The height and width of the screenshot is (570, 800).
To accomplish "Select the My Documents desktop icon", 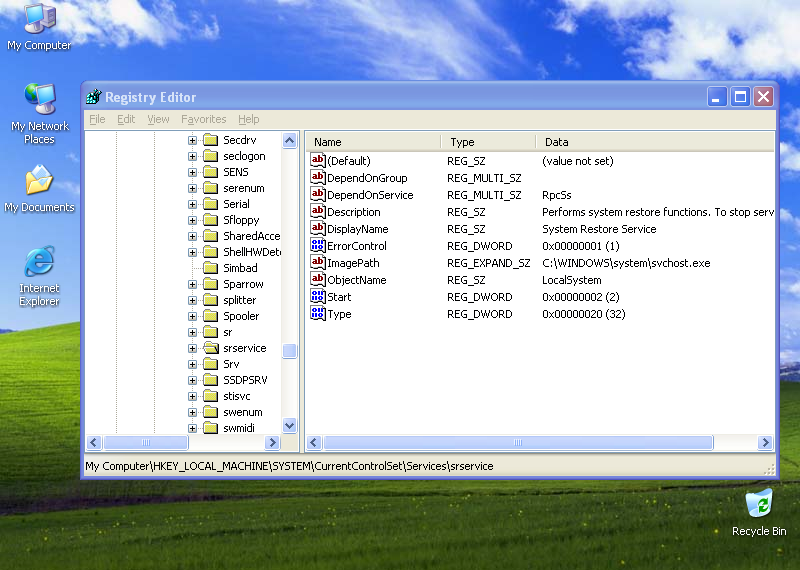I will [39, 188].
